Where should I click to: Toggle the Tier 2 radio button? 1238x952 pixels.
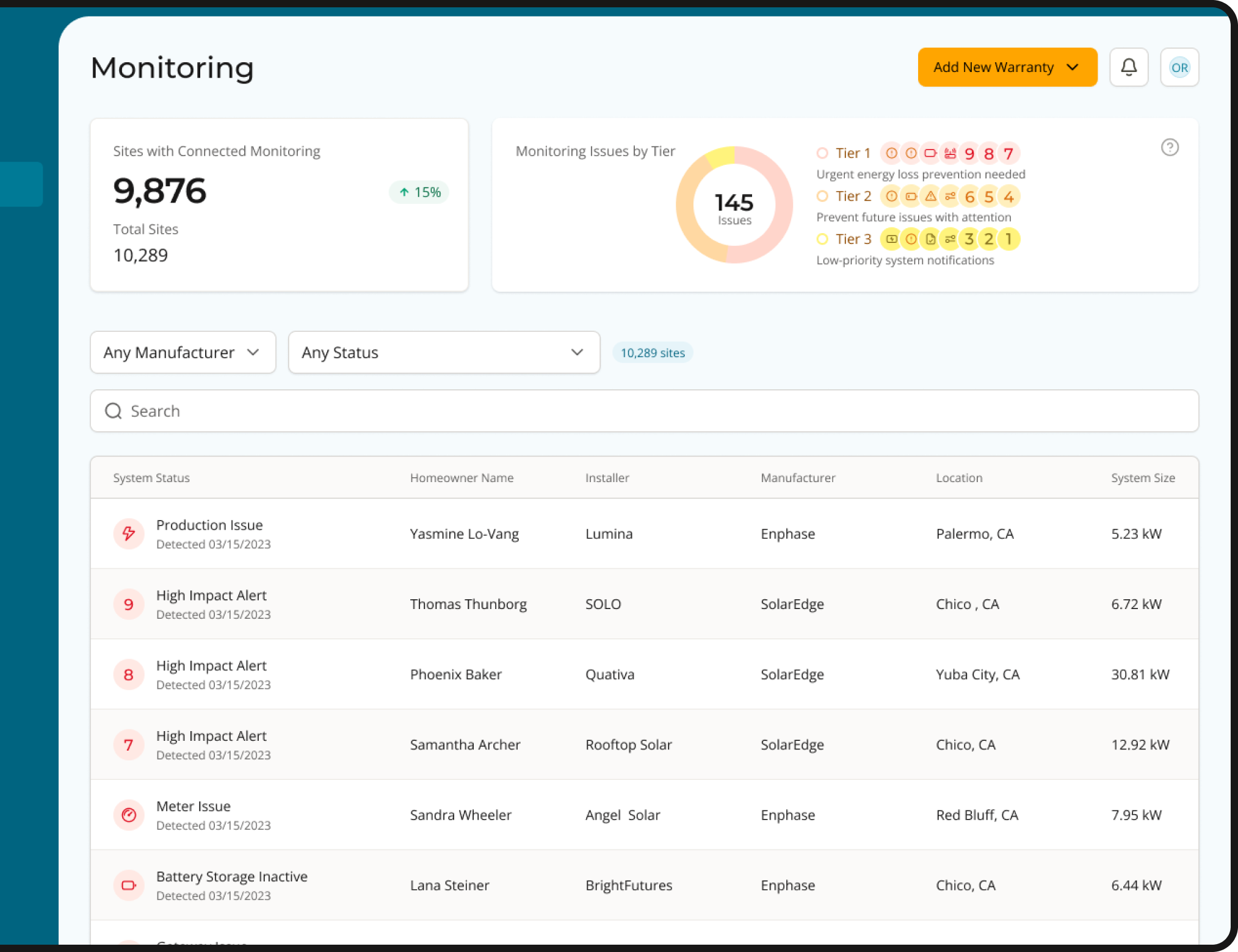tap(822, 196)
